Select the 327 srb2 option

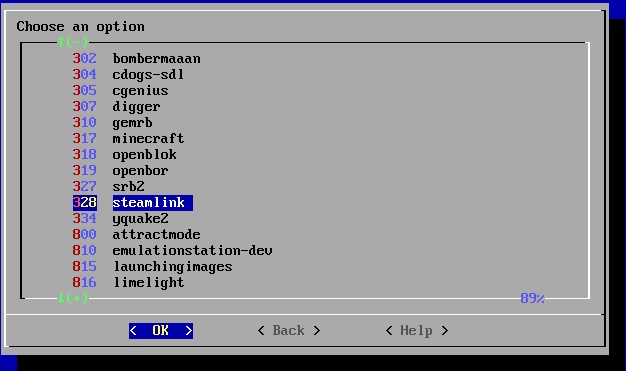(x=108, y=186)
